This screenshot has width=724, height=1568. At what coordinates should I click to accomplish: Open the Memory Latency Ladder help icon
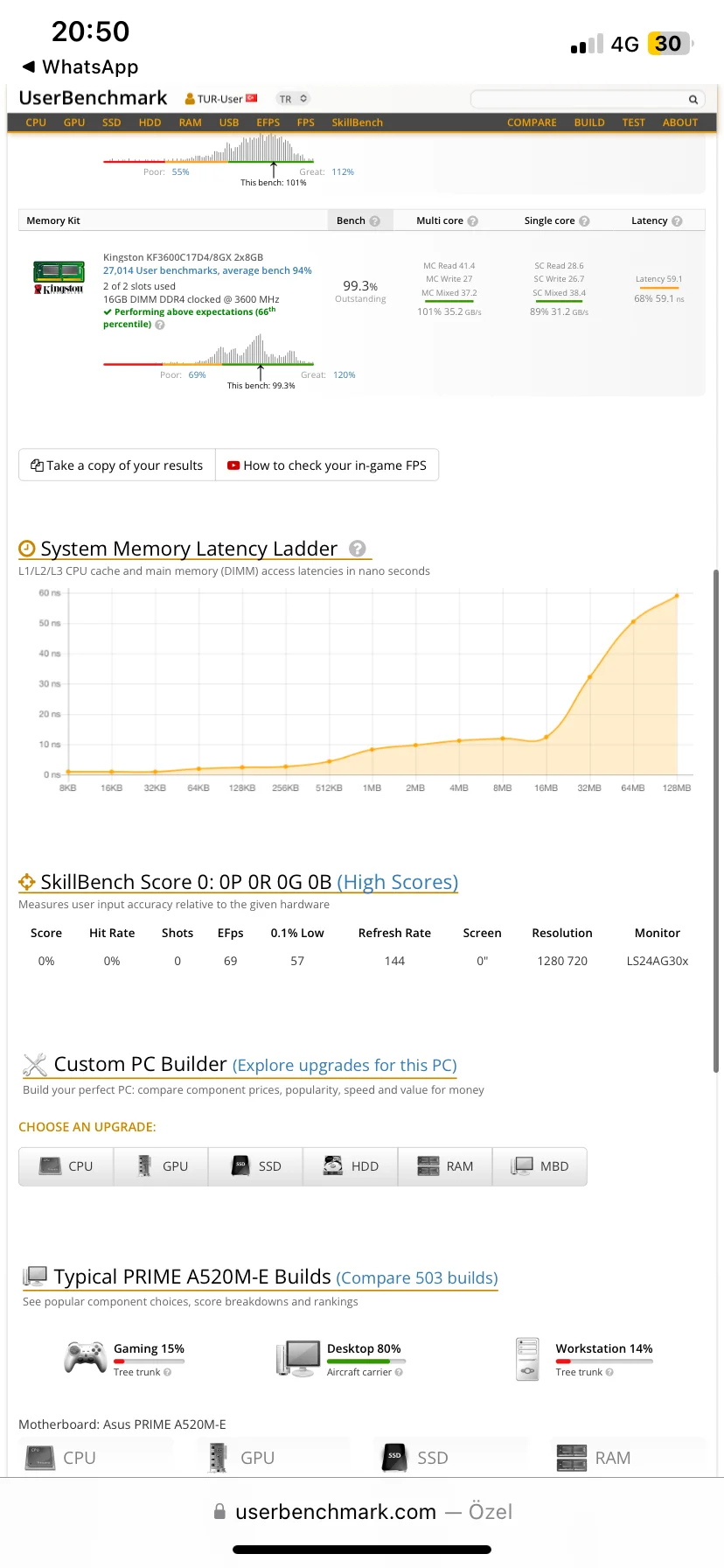point(357,549)
